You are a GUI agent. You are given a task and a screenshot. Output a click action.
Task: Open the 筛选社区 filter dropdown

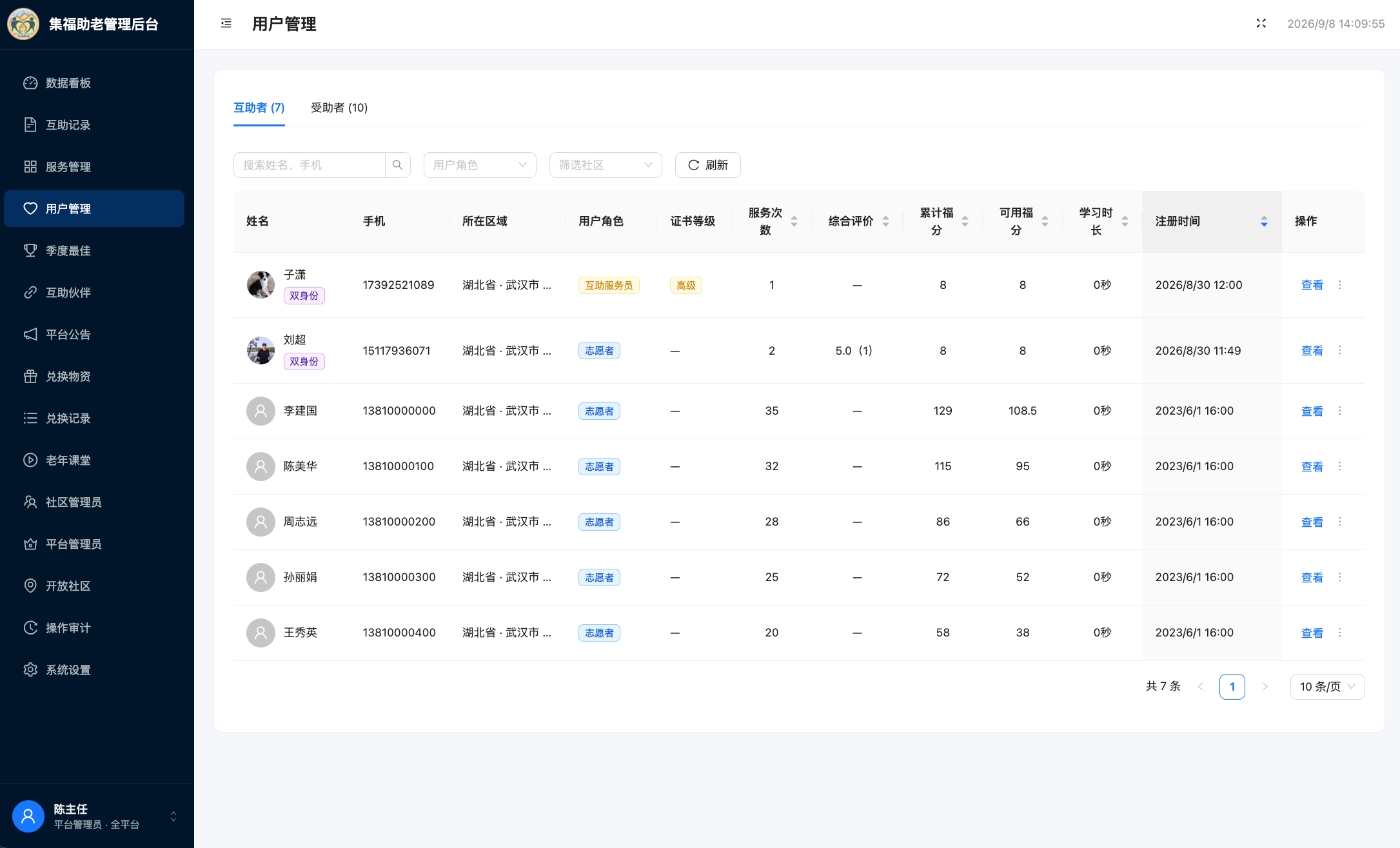[x=606, y=165]
